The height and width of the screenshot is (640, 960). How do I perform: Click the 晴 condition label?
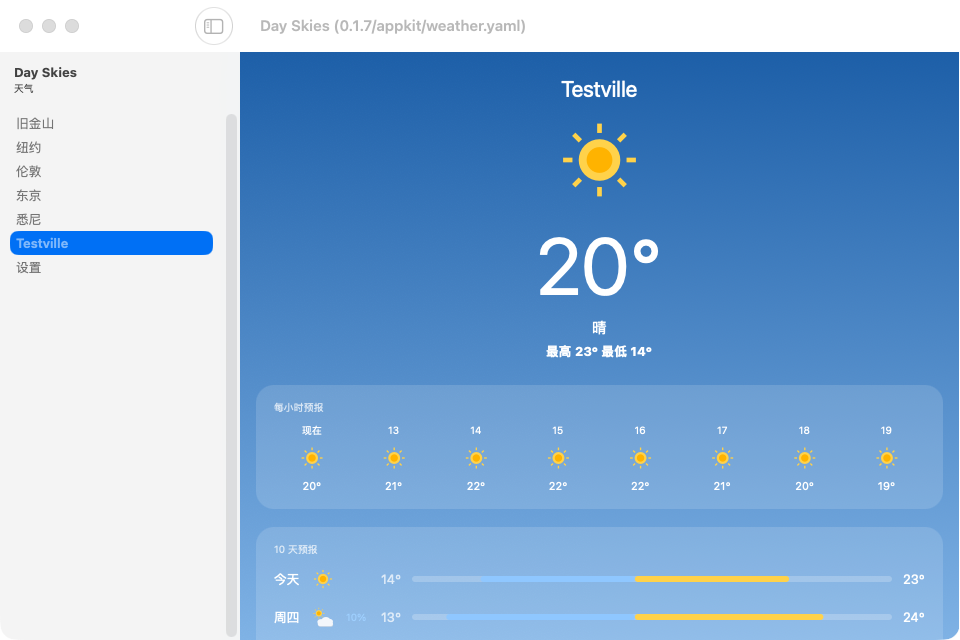click(x=599, y=328)
